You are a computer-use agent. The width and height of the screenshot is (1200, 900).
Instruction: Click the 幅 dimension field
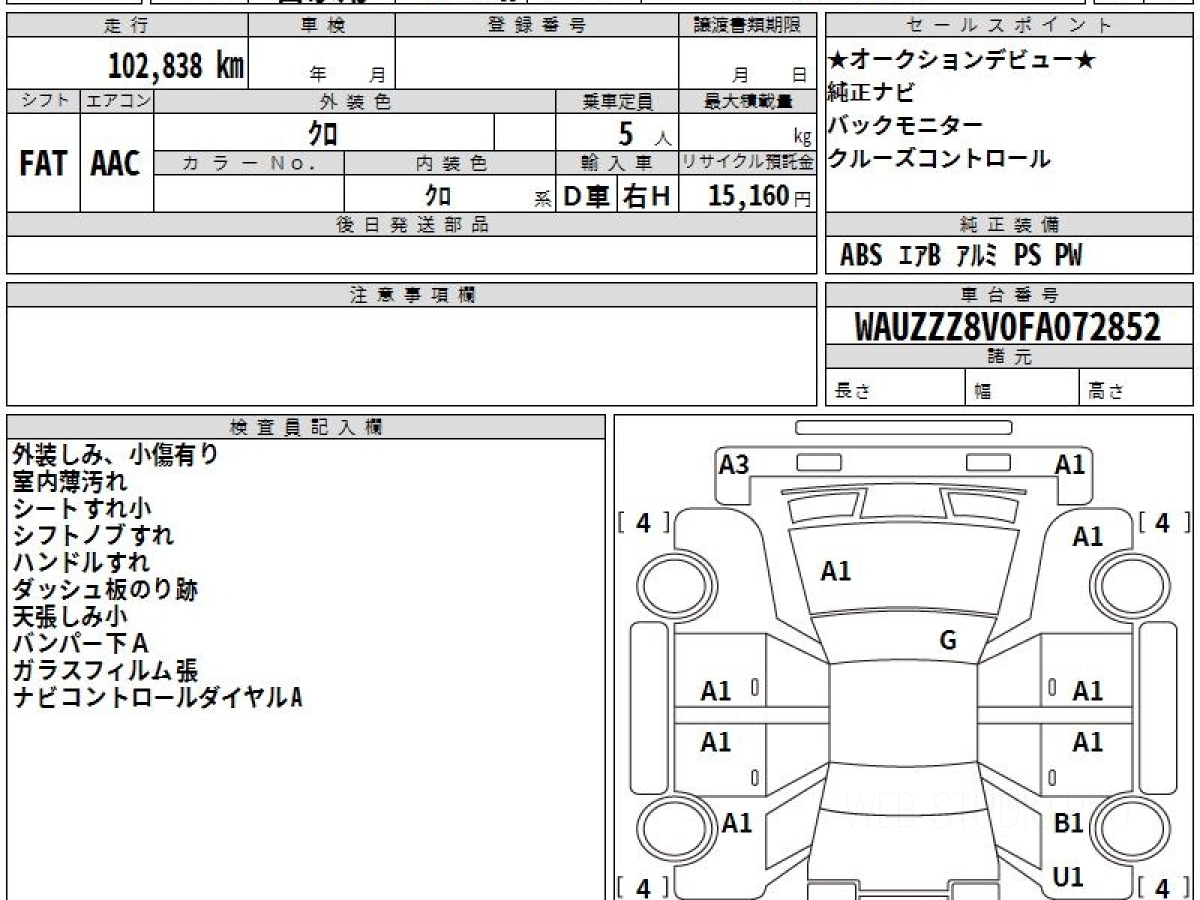(1022, 388)
